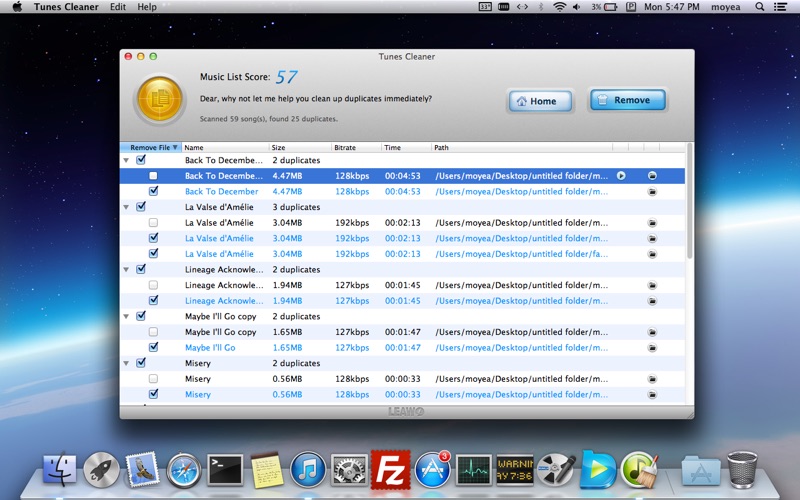Open the volume control in menu bar

577,7
